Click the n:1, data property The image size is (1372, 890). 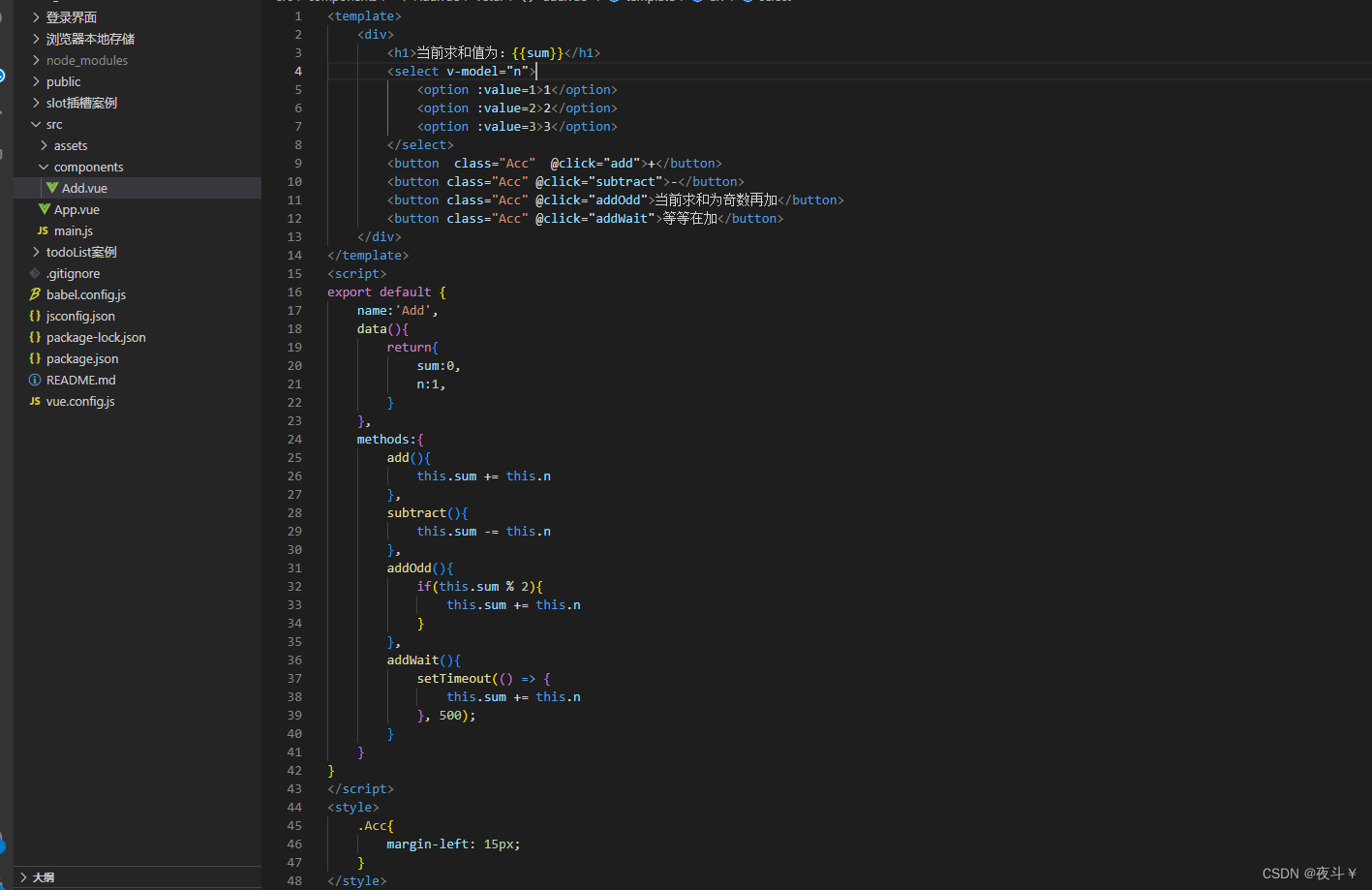click(431, 384)
